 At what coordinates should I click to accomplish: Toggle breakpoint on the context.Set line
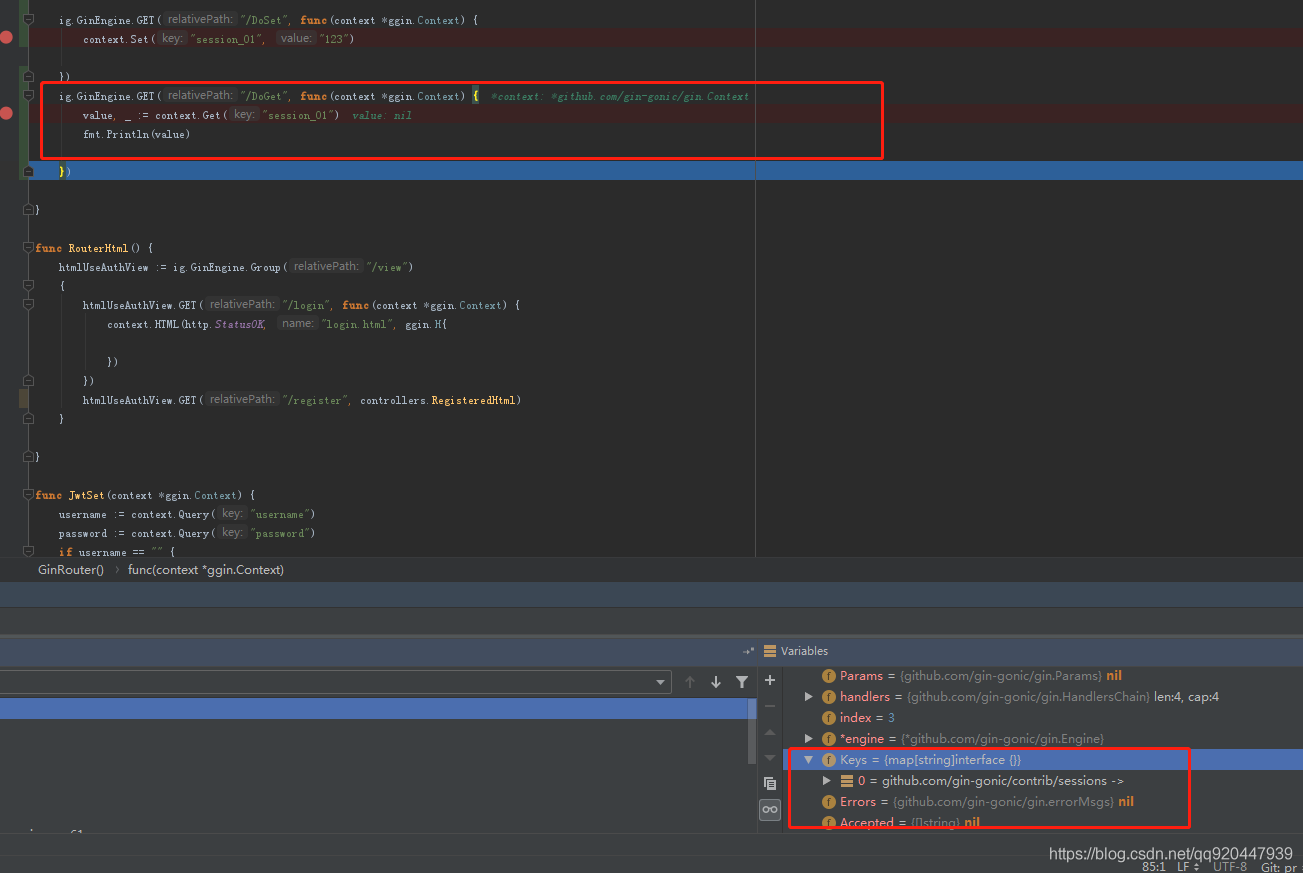coord(6,38)
